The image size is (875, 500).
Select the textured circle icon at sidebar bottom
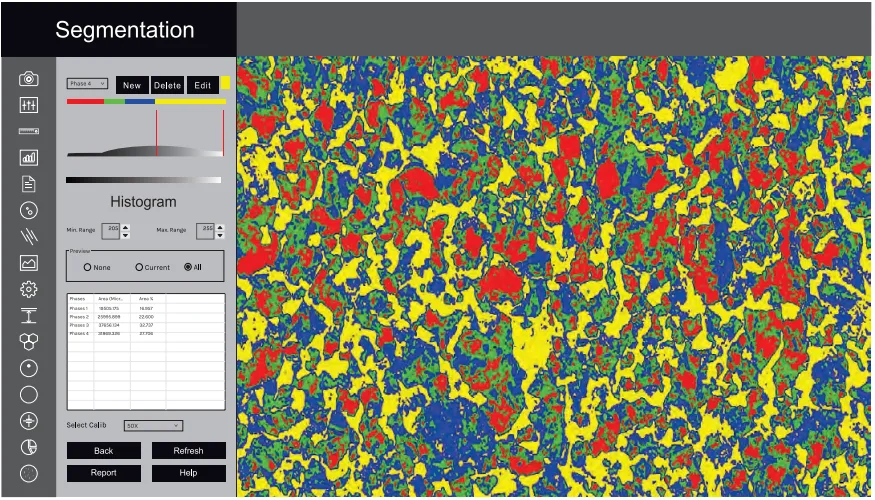point(28,473)
